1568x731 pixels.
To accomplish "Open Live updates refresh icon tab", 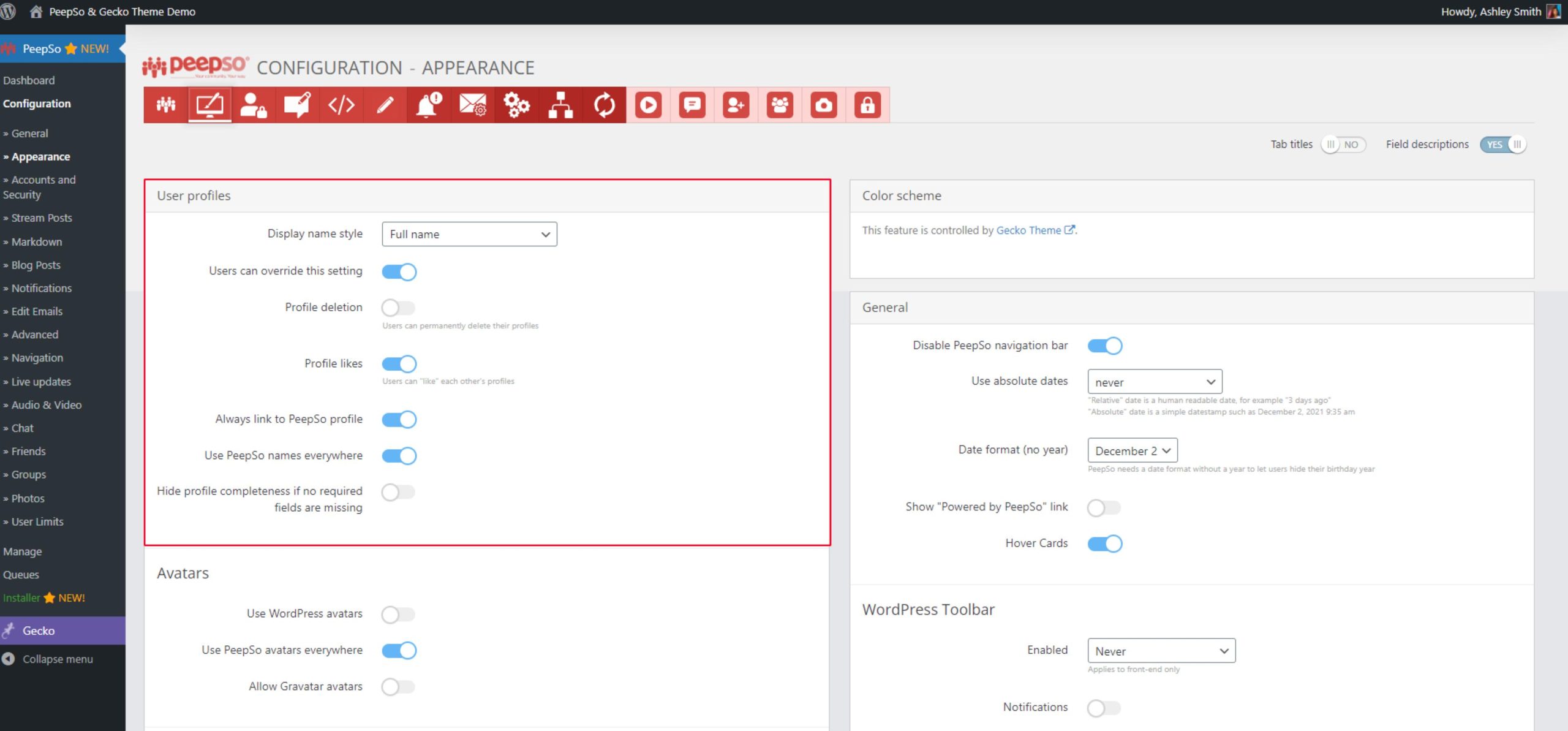I will [x=605, y=105].
